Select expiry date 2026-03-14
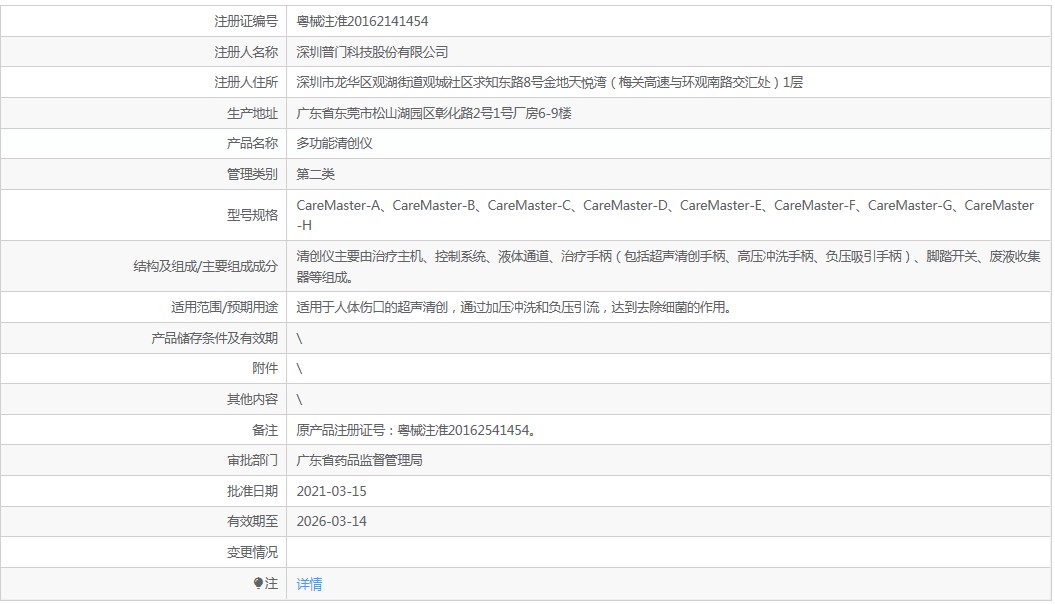This screenshot has width=1055, height=604. [331, 521]
